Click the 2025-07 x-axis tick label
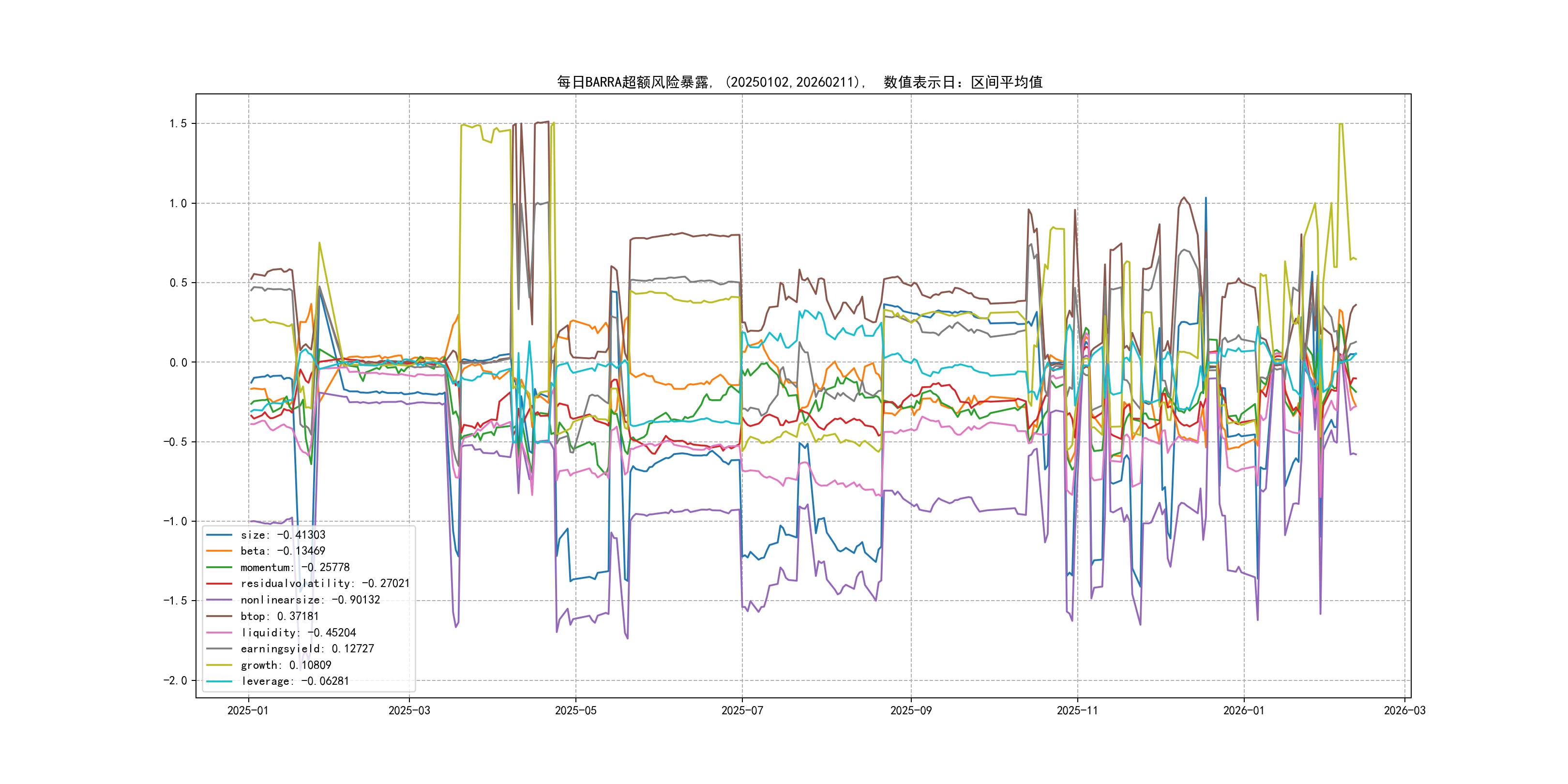1568x784 pixels. tap(742, 710)
